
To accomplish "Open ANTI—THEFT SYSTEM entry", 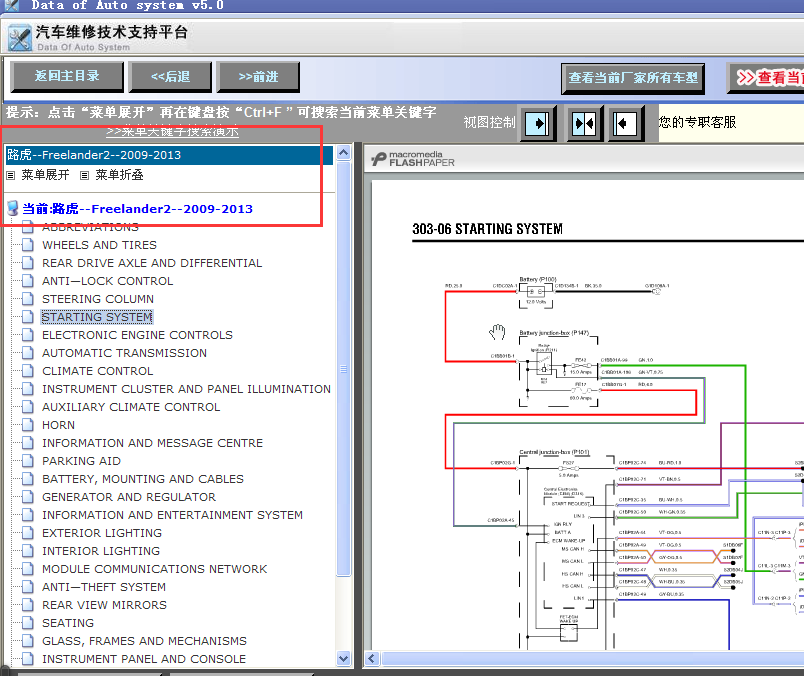I will (x=104, y=587).
